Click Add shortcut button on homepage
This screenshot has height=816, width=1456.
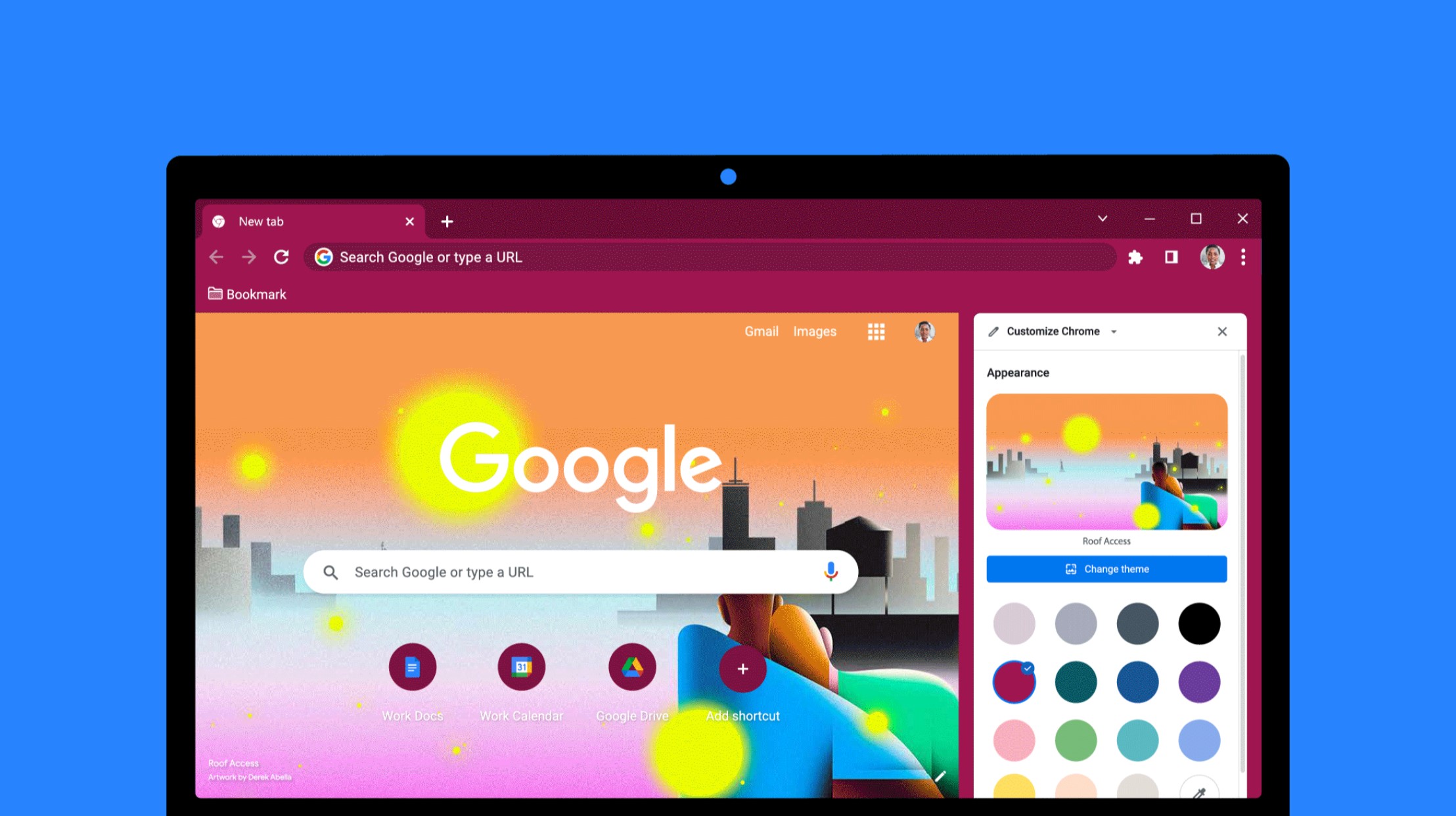pos(742,669)
